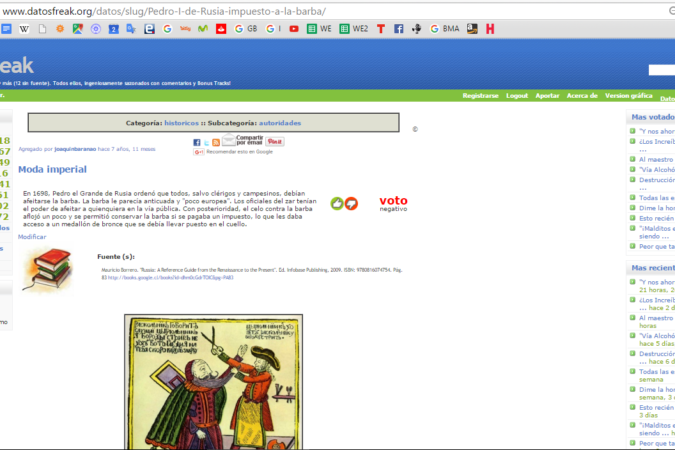Image resolution: width=675 pixels, height=450 pixels.
Task: Open the WE spreadsheet bookmark
Action: (319, 29)
